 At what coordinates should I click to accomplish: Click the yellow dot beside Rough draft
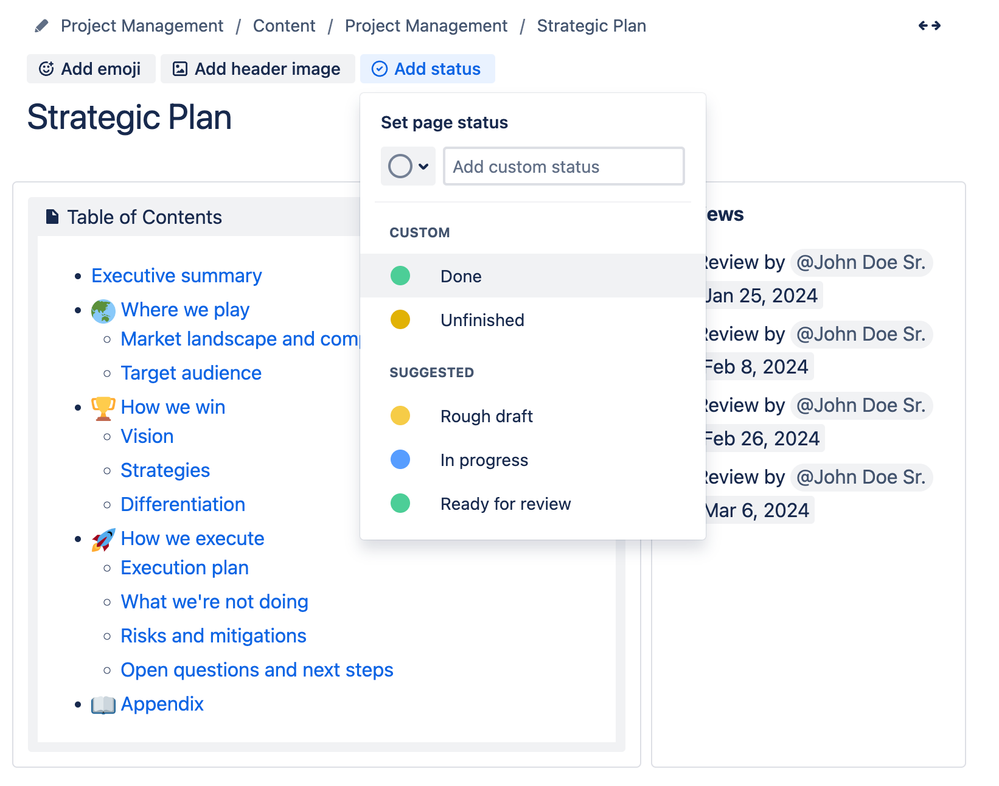(400, 416)
